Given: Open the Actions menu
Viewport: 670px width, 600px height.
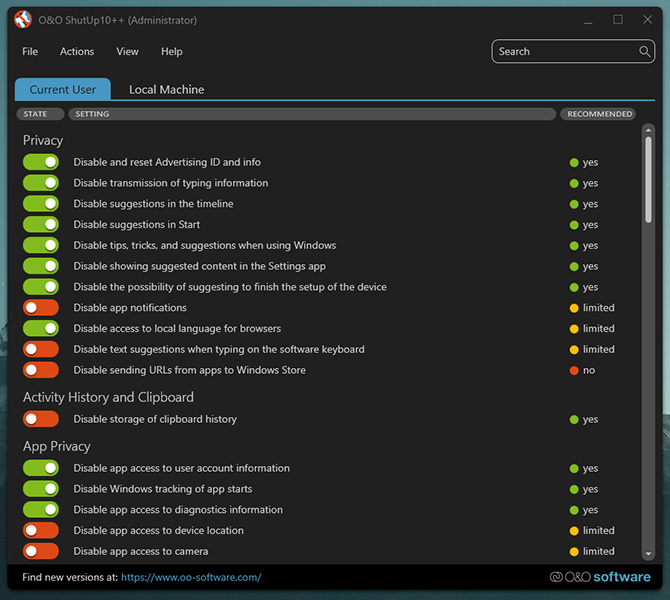Looking at the screenshot, I should (x=77, y=51).
